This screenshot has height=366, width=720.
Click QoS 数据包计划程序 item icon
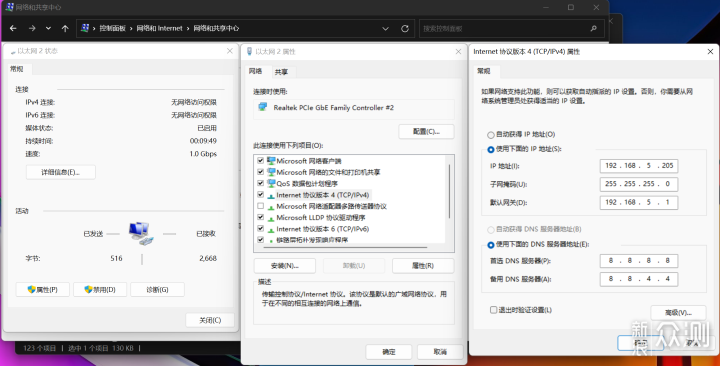(x=271, y=183)
